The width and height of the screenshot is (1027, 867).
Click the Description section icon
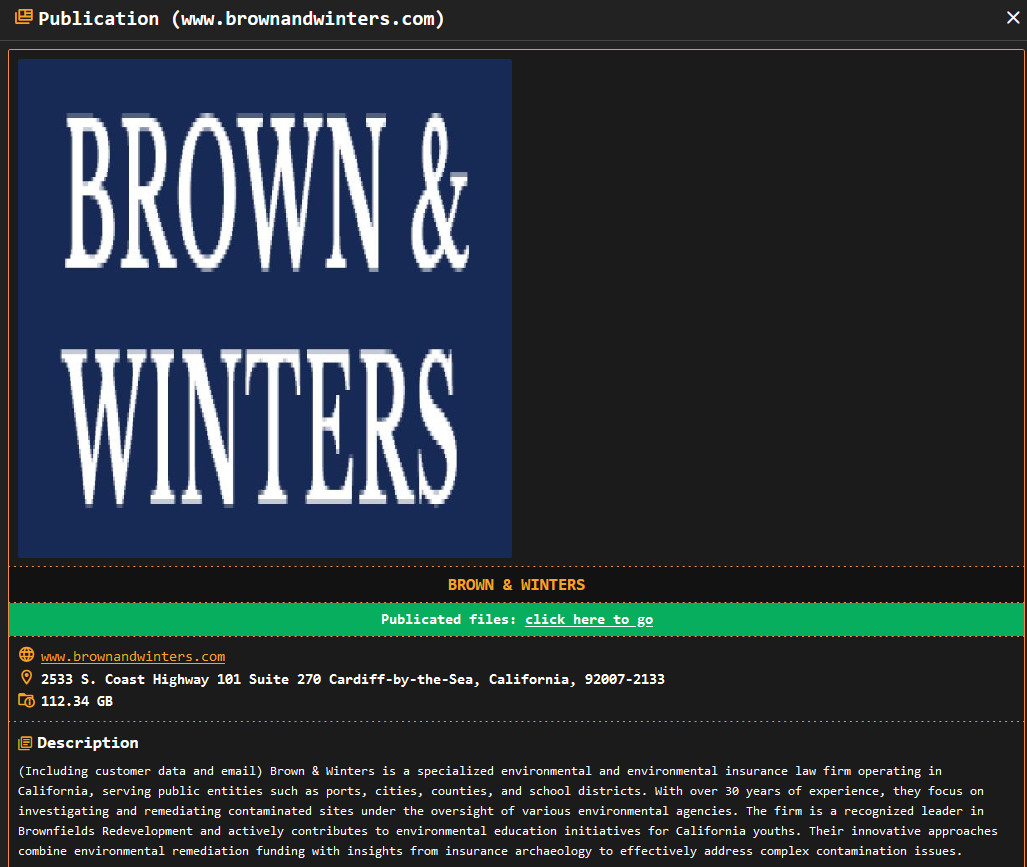(26, 743)
